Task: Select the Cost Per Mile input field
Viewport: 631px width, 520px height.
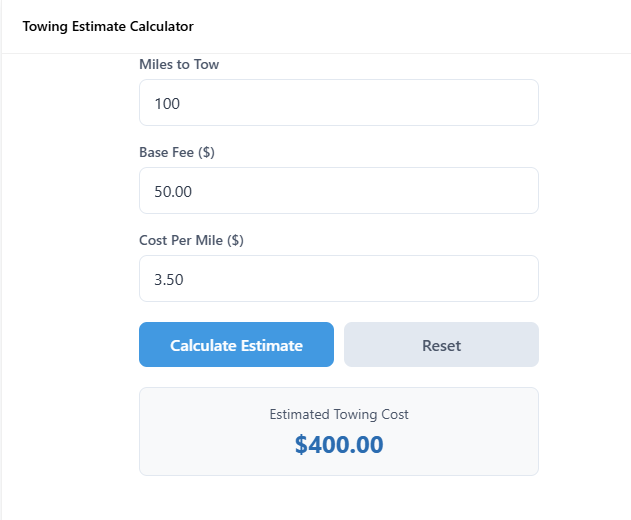Action: tap(338, 278)
